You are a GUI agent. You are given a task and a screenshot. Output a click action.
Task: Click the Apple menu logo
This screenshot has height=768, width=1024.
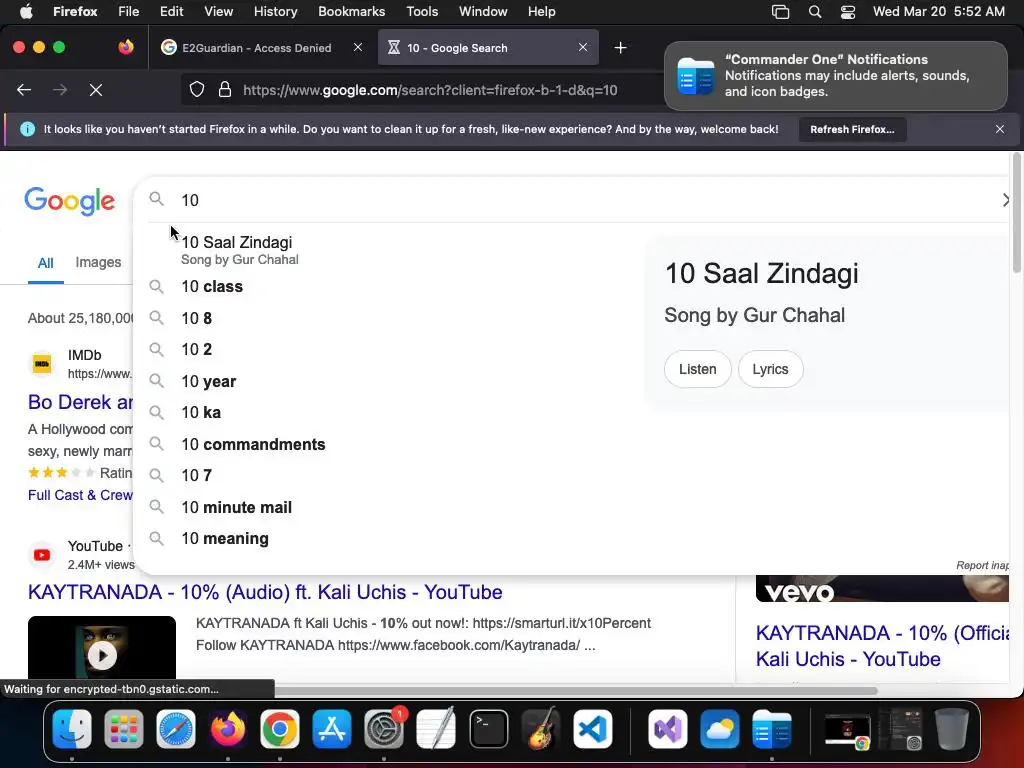click(x=26, y=11)
